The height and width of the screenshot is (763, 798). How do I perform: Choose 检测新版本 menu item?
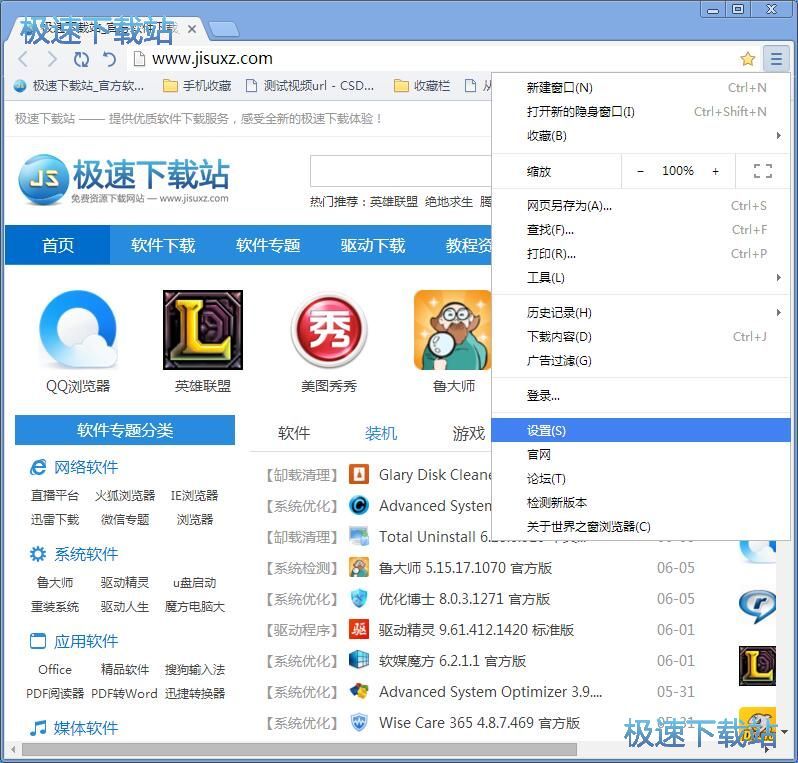coord(641,502)
